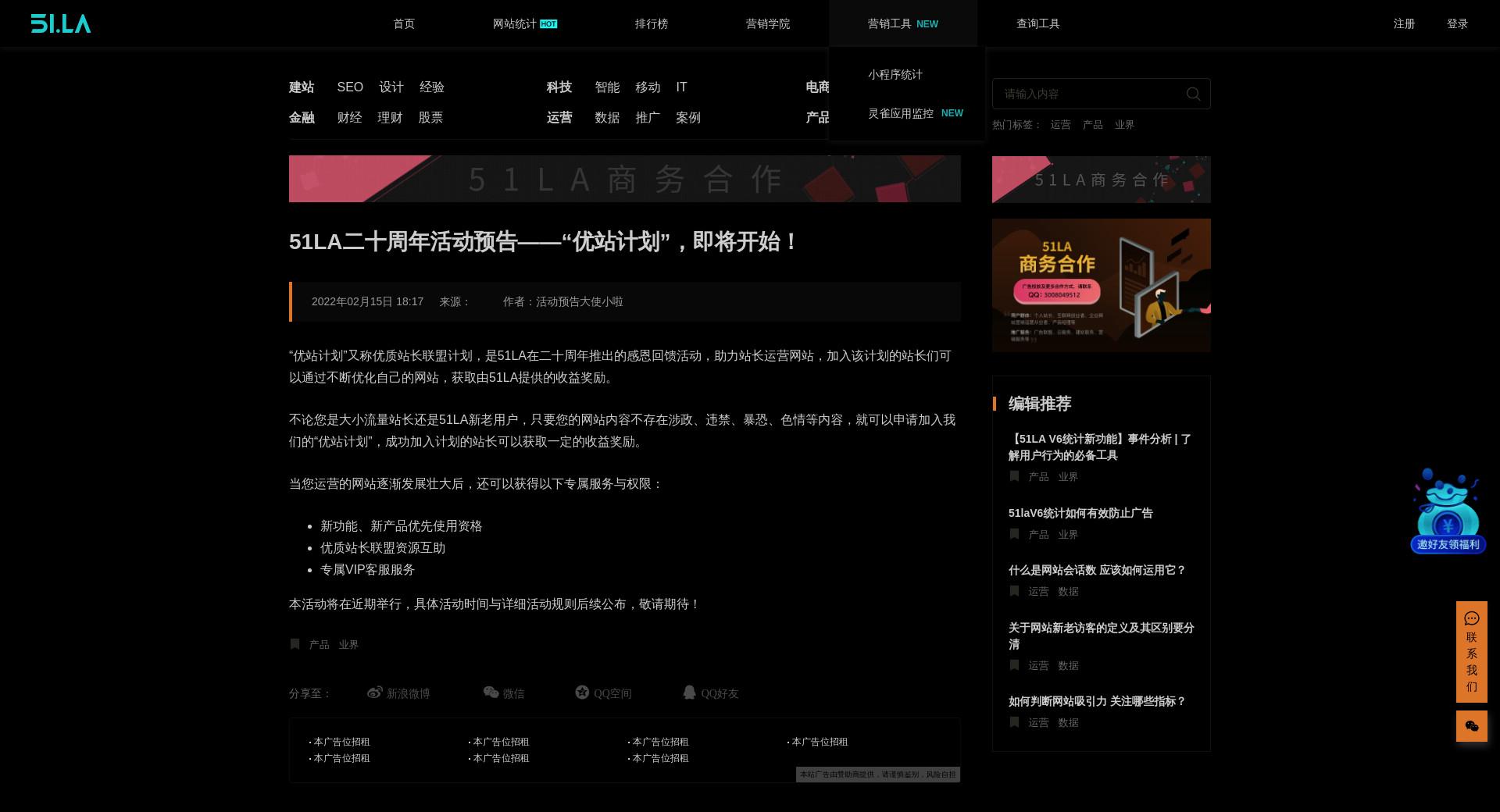Click small sidebar 51LA商务合作 banner
The image size is (1500, 812).
[1102, 180]
